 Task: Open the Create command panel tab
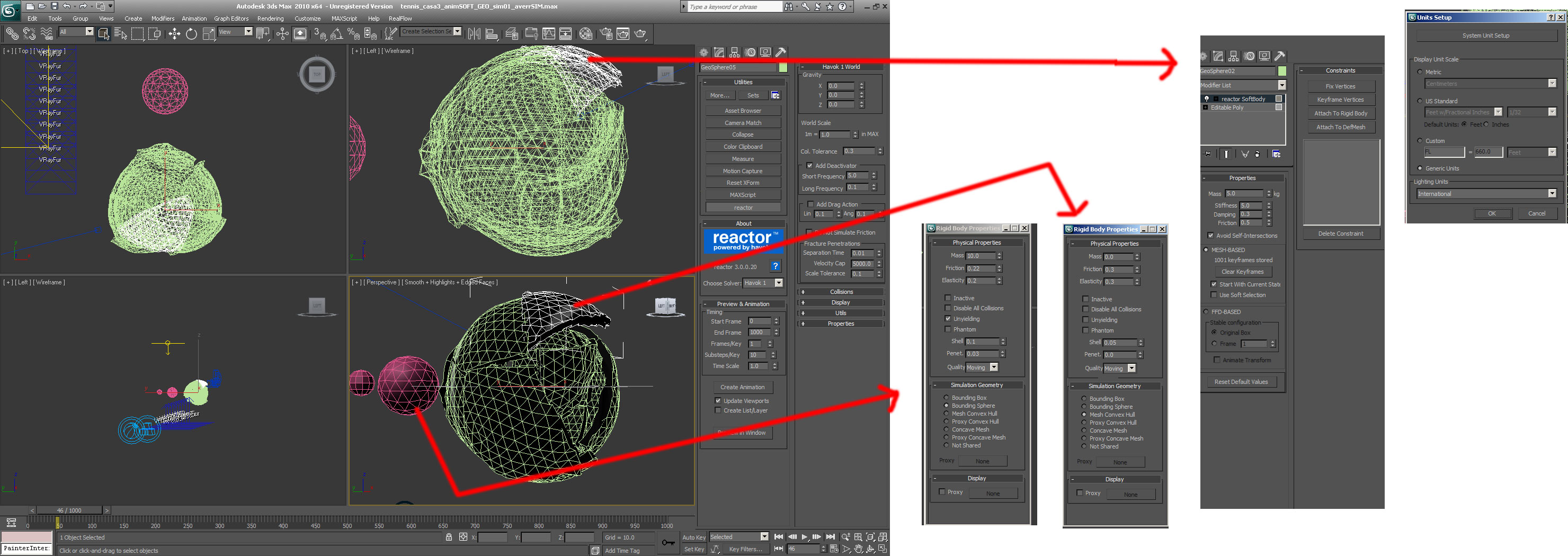[704, 52]
